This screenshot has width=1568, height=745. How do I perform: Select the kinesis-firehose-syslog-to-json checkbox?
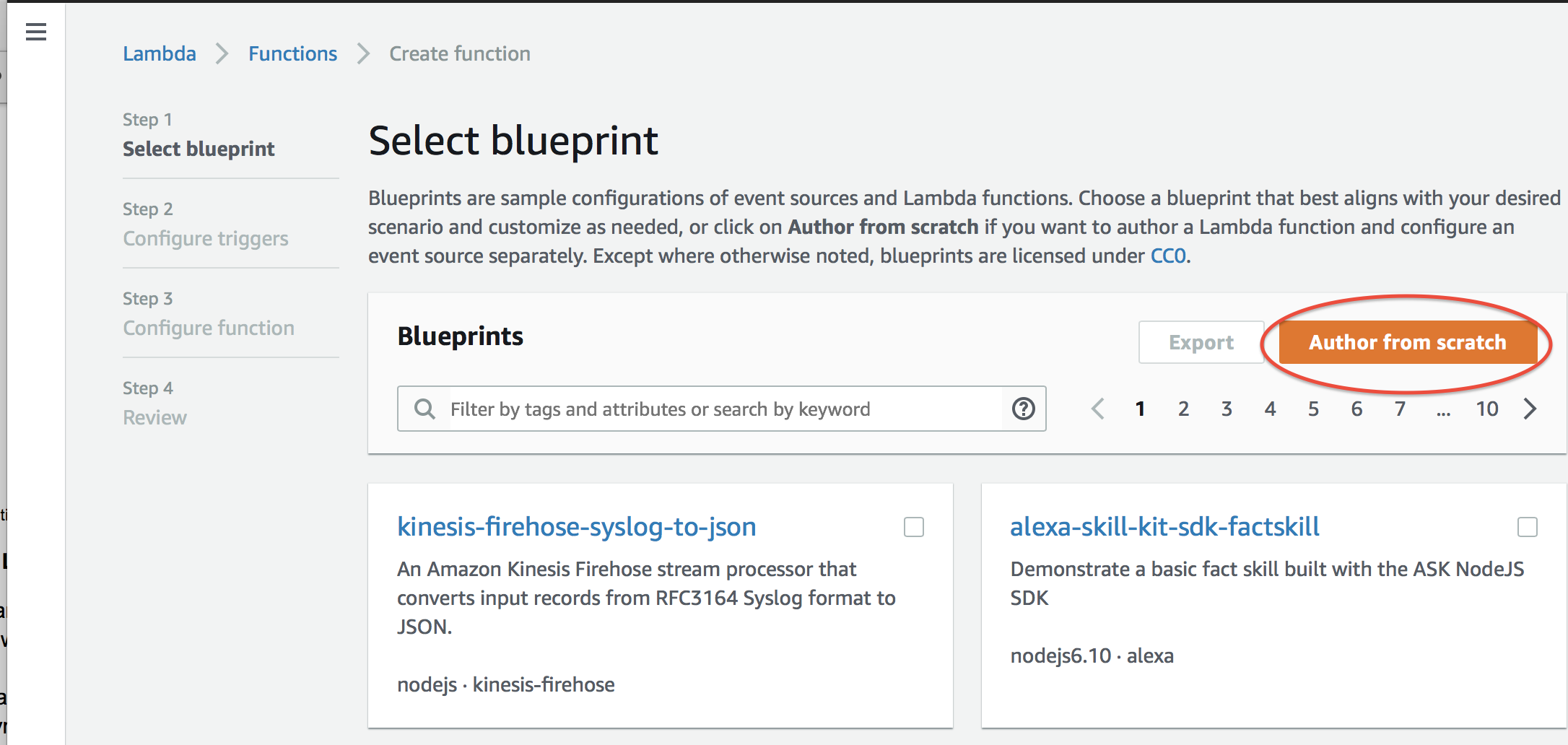click(914, 527)
